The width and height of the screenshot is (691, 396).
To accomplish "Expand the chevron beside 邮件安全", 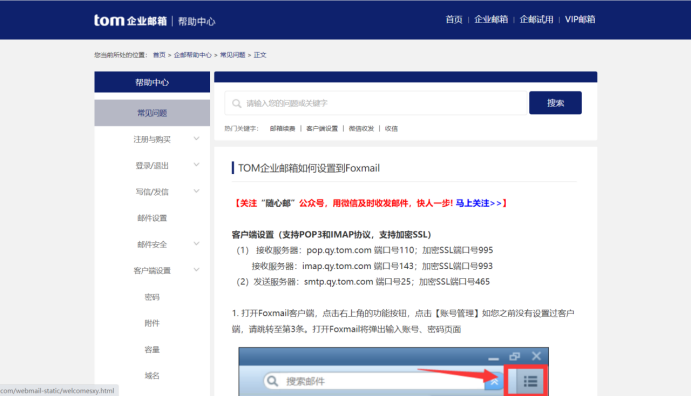I will pyautogui.click(x=197, y=244).
